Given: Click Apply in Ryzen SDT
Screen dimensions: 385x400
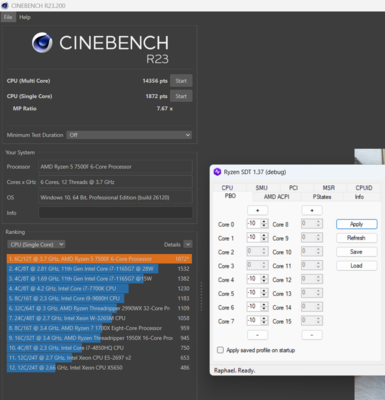Looking at the screenshot, I should (x=357, y=224).
